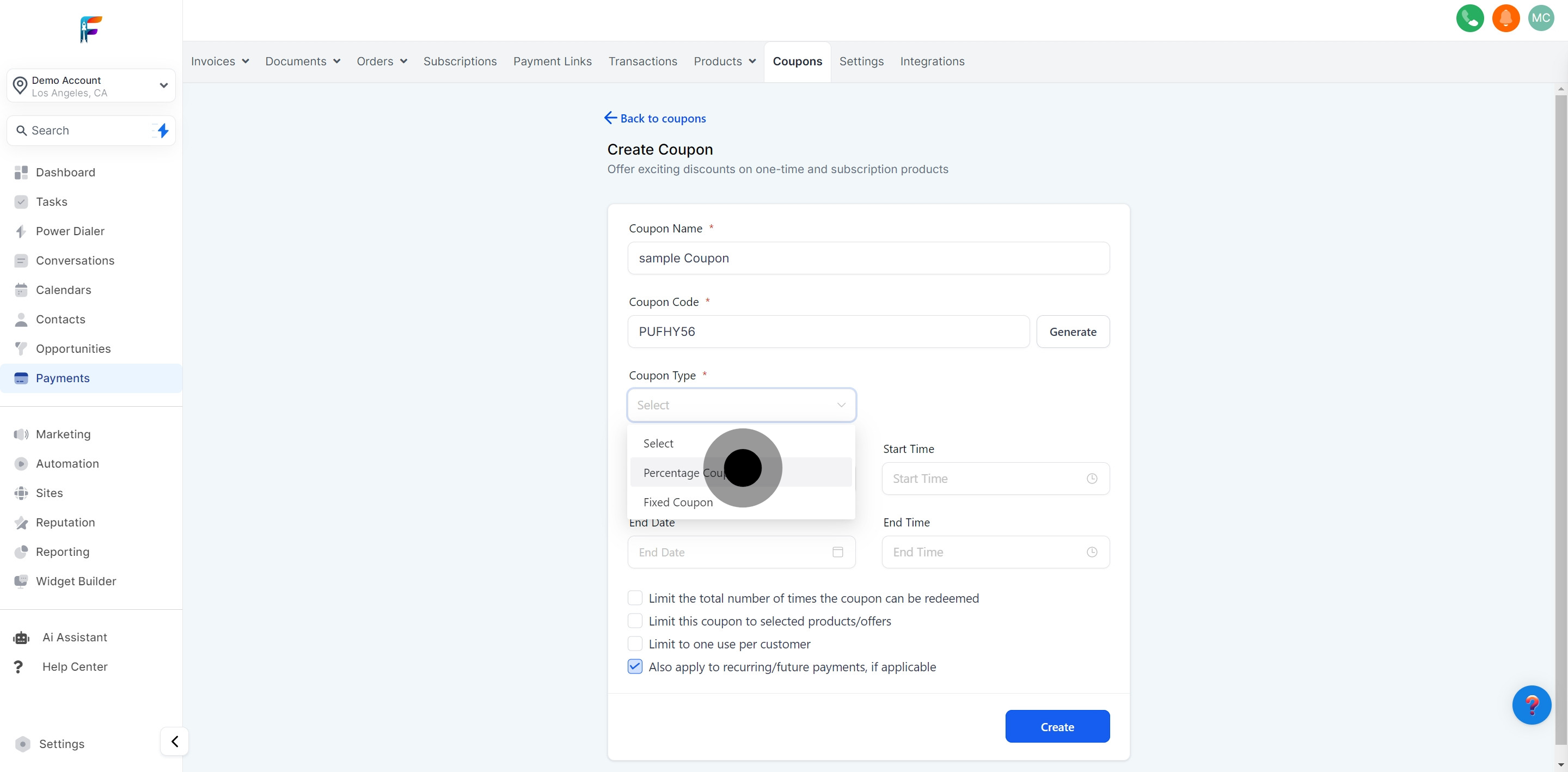Click into the Coupon Name field
The height and width of the screenshot is (772, 1568).
[x=868, y=258]
